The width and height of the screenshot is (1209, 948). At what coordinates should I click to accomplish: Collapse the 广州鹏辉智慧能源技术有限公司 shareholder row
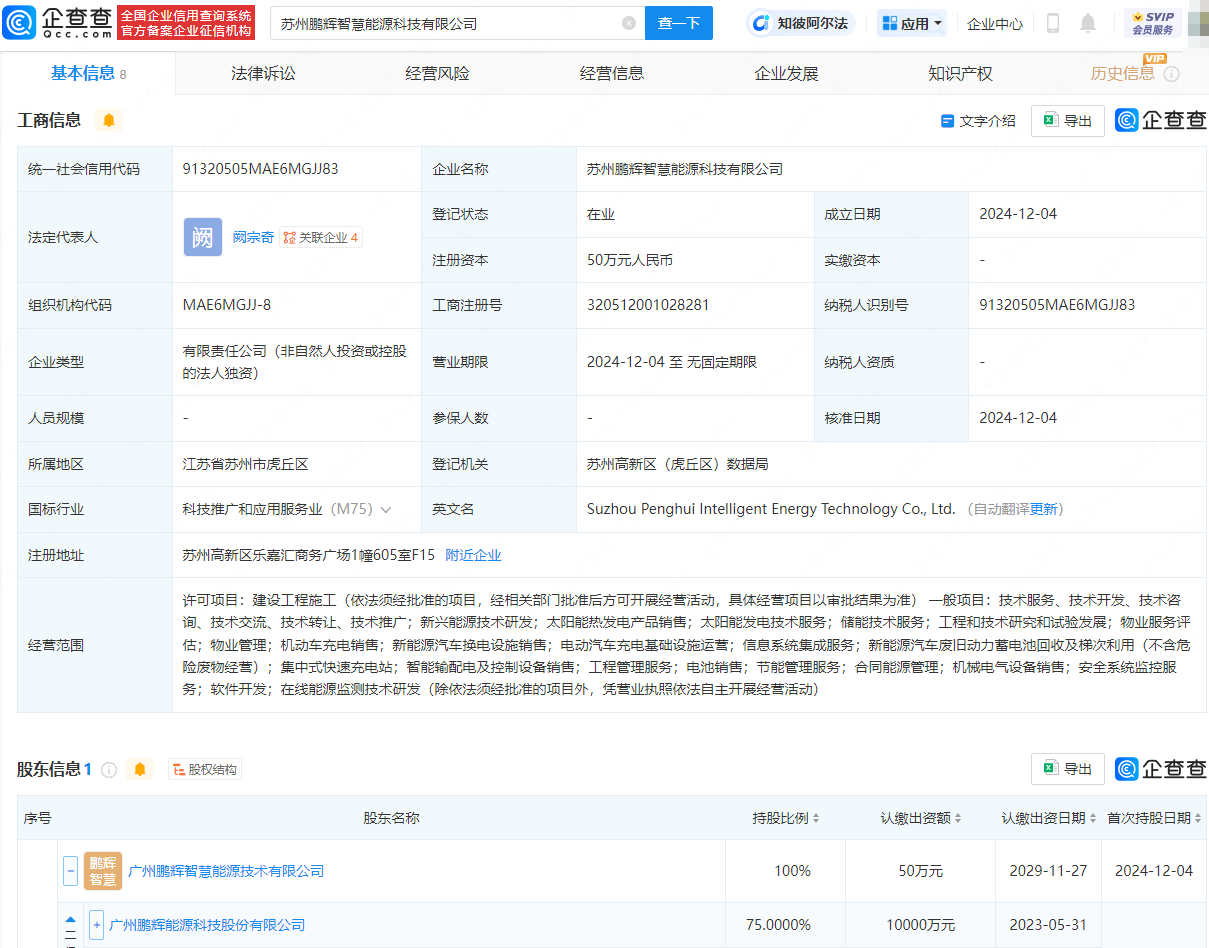tap(71, 871)
